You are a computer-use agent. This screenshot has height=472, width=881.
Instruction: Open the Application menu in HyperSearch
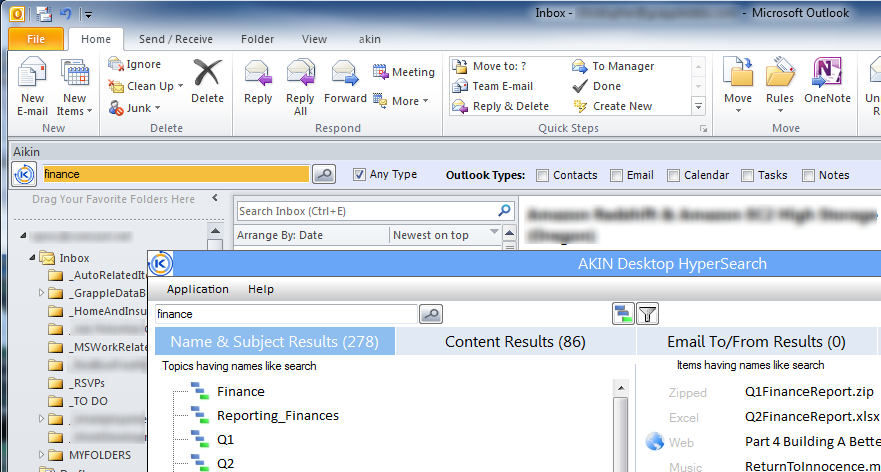[197, 289]
